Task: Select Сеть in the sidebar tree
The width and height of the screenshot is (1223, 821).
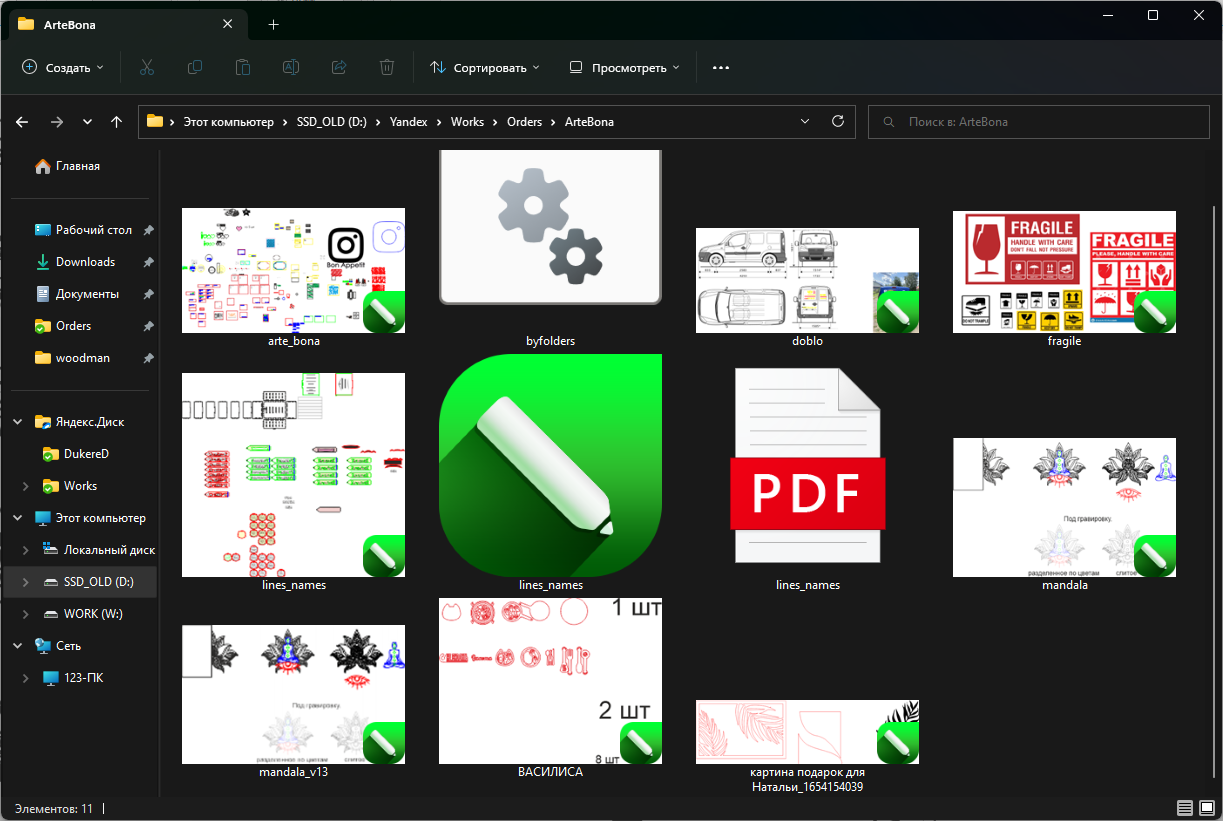Action: [58, 646]
